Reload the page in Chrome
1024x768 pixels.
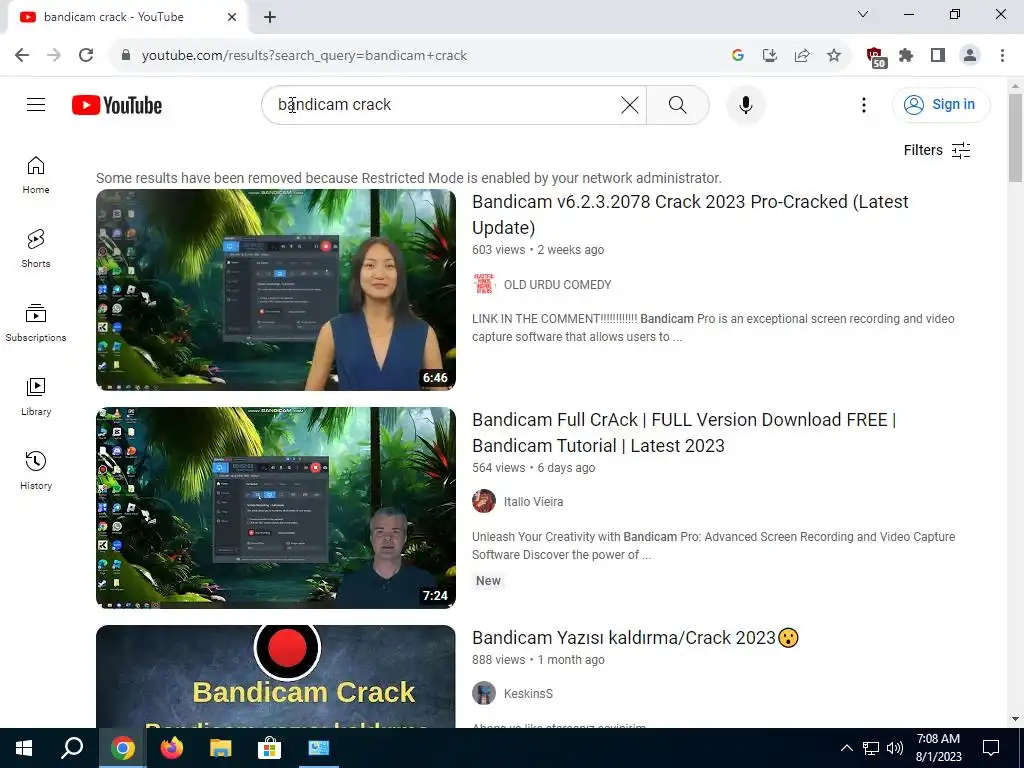click(x=86, y=56)
